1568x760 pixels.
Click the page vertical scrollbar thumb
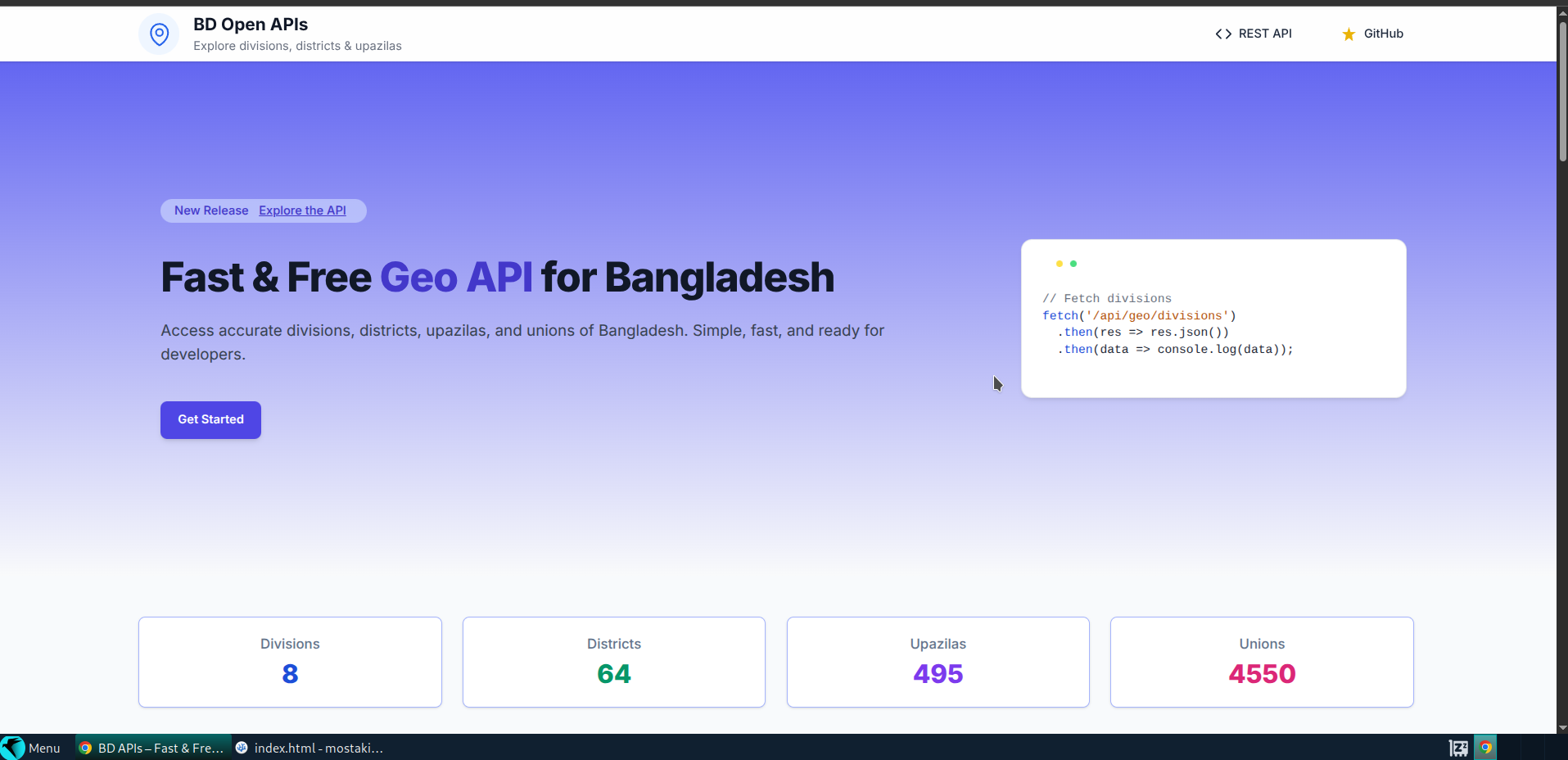(x=1562, y=90)
